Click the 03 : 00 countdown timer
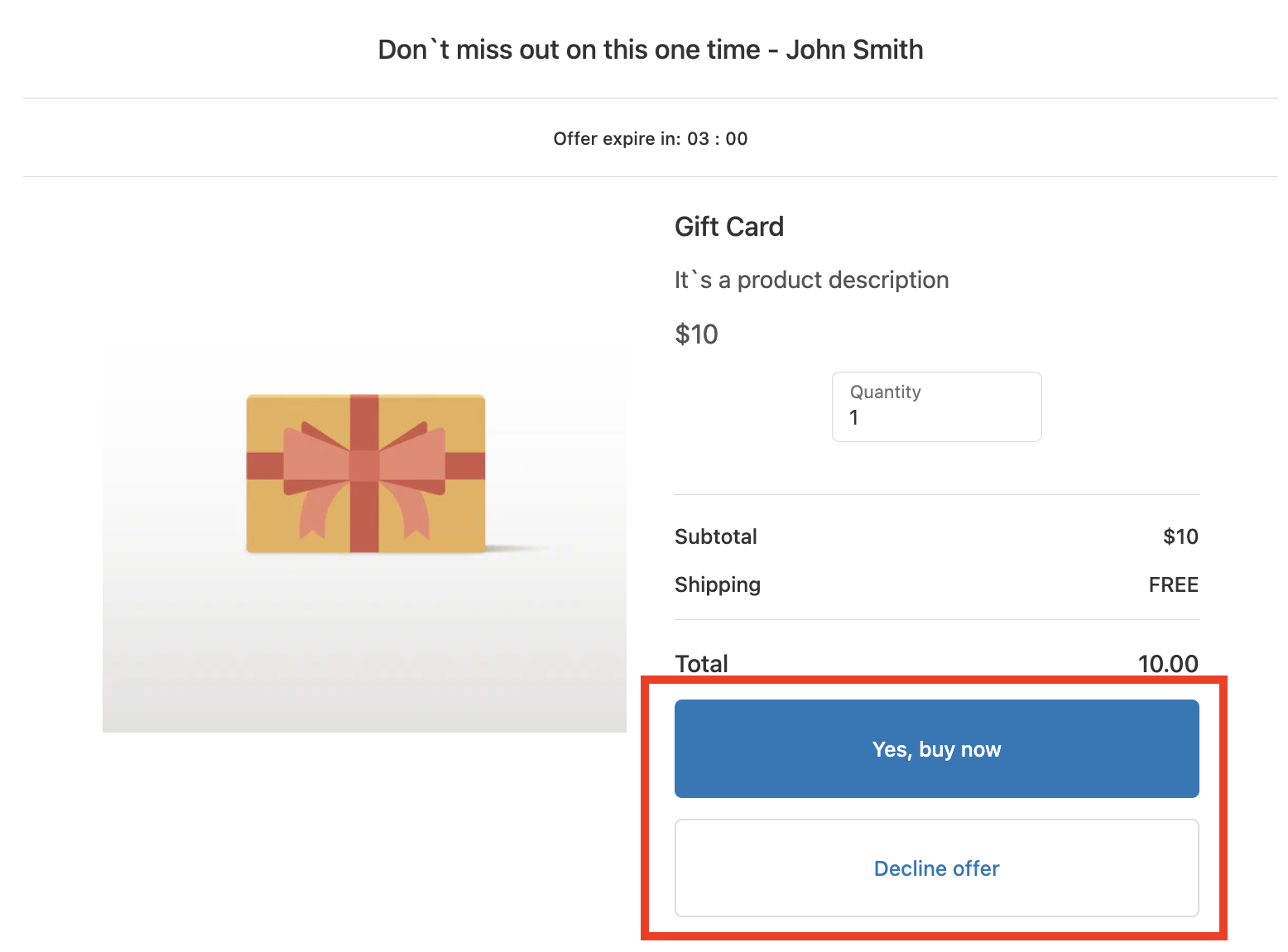This screenshot has width=1288, height=952. (717, 139)
